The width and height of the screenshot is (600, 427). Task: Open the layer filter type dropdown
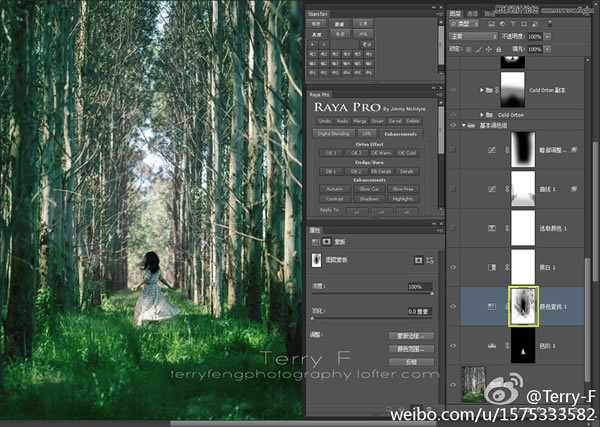coord(464,24)
